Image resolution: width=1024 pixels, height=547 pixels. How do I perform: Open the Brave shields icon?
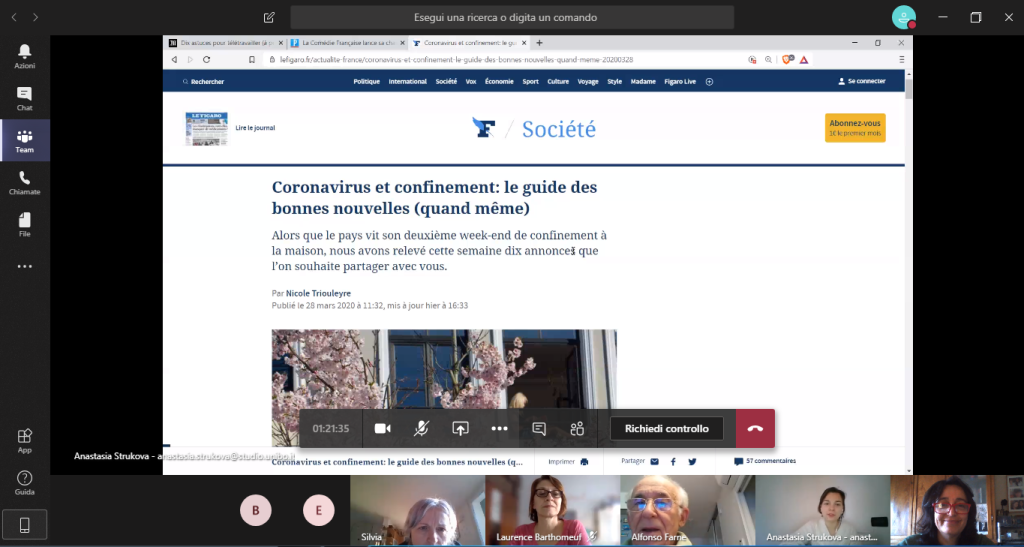[x=787, y=59]
